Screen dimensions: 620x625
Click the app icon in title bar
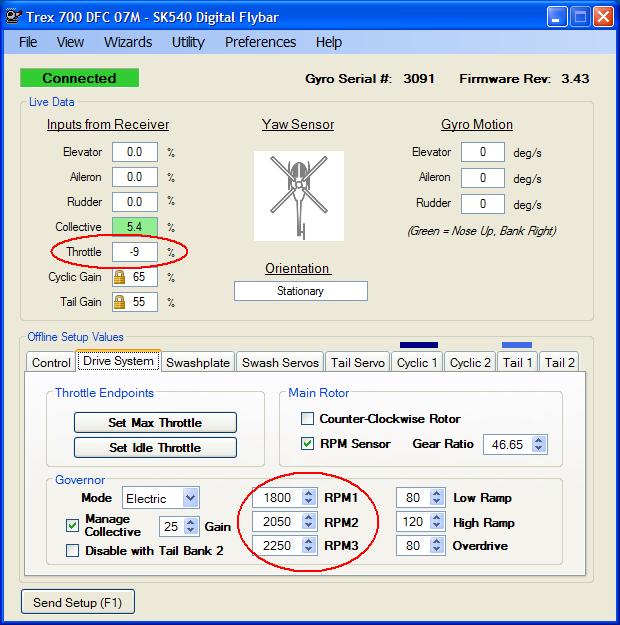12,16
